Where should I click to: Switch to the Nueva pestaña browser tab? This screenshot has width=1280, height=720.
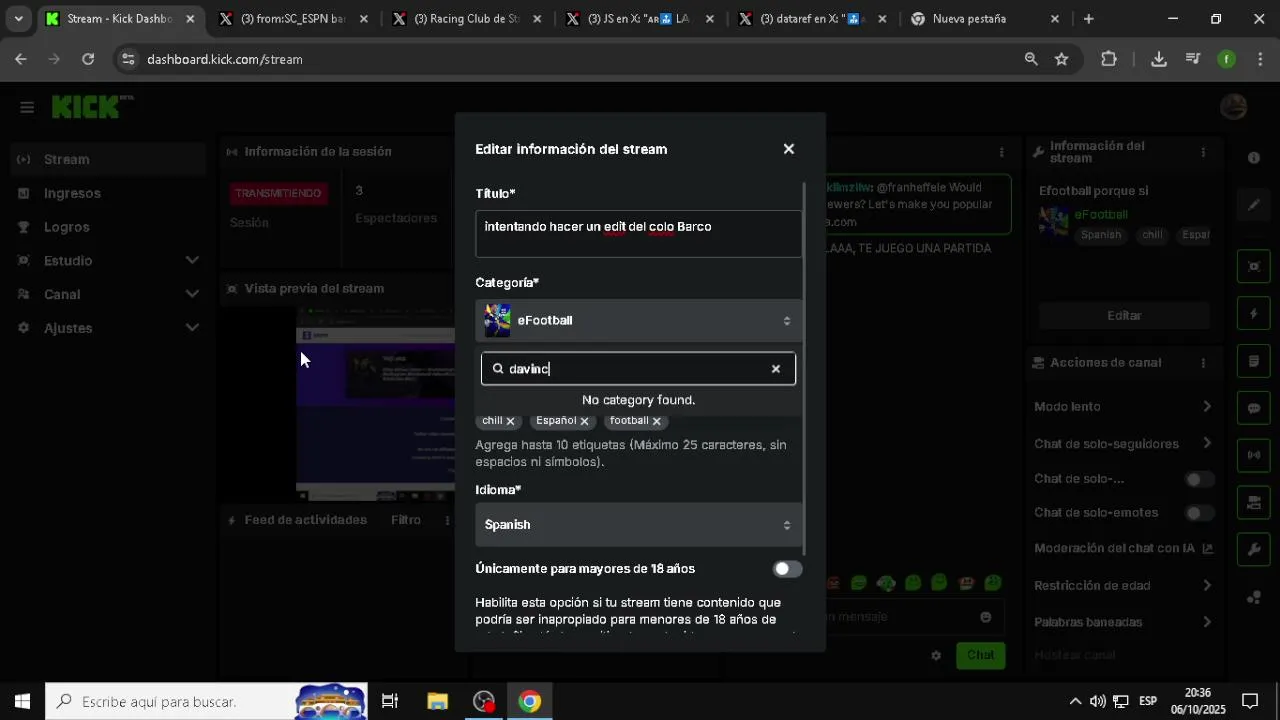coord(985,19)
